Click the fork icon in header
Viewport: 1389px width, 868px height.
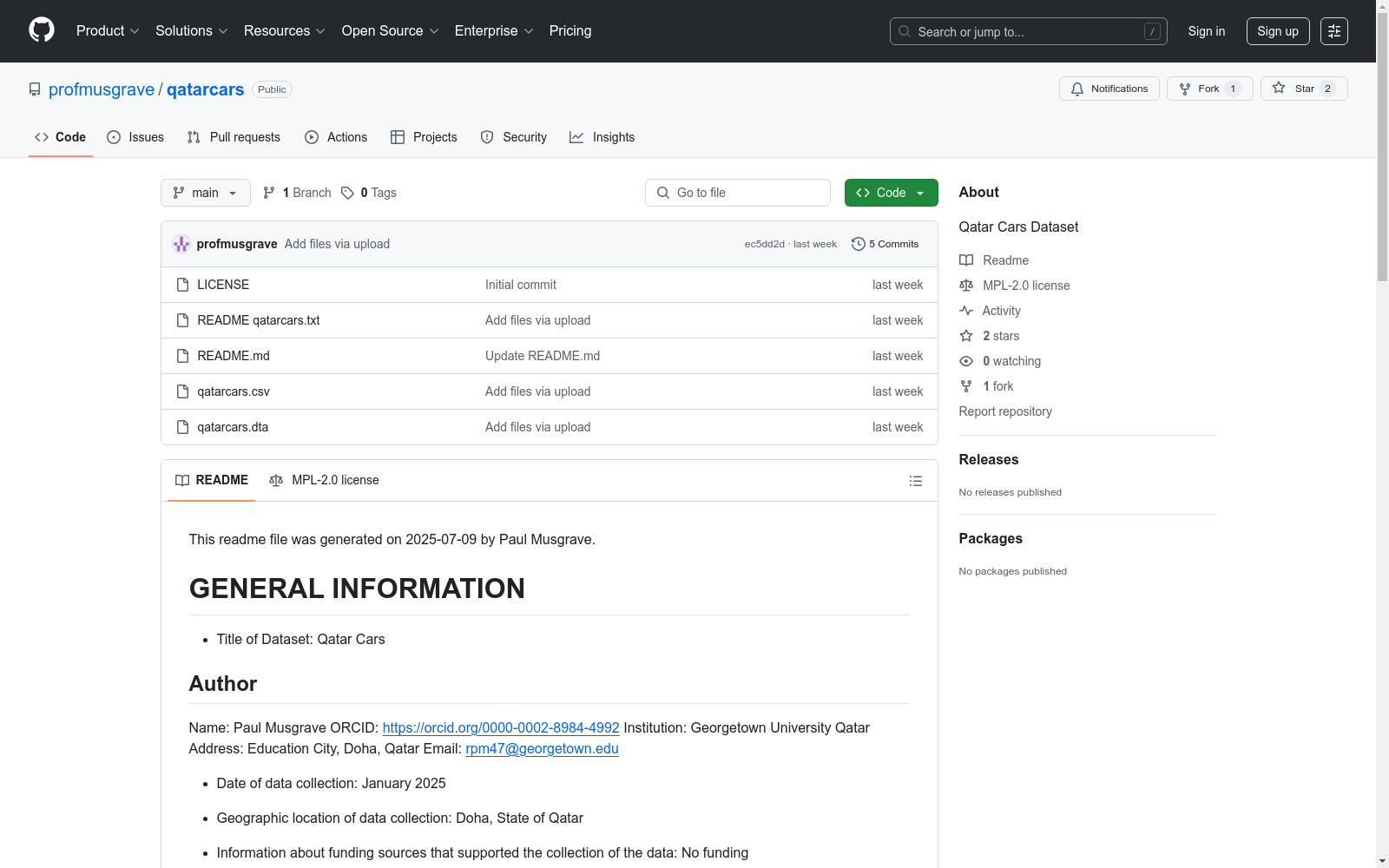[x=1185, y=89]
